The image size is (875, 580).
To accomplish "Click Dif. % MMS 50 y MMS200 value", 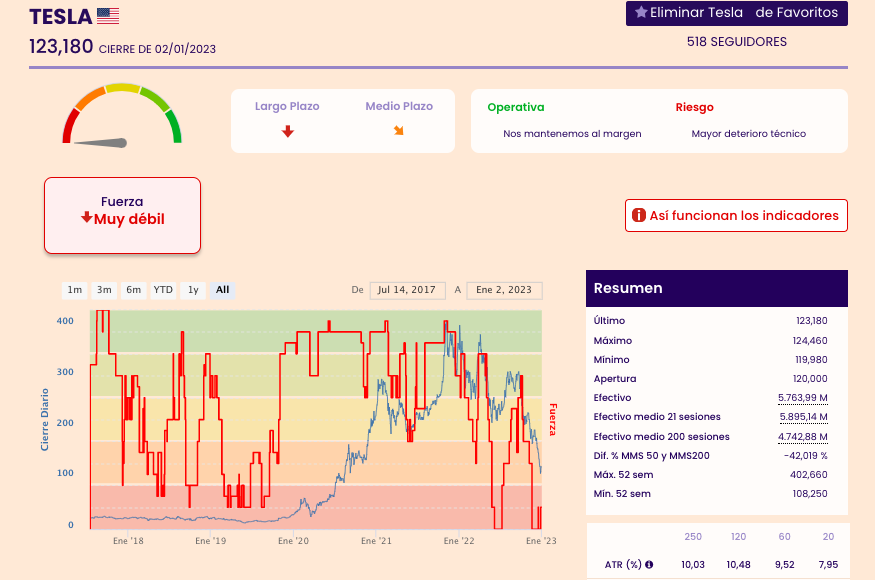I will (805, 456).
